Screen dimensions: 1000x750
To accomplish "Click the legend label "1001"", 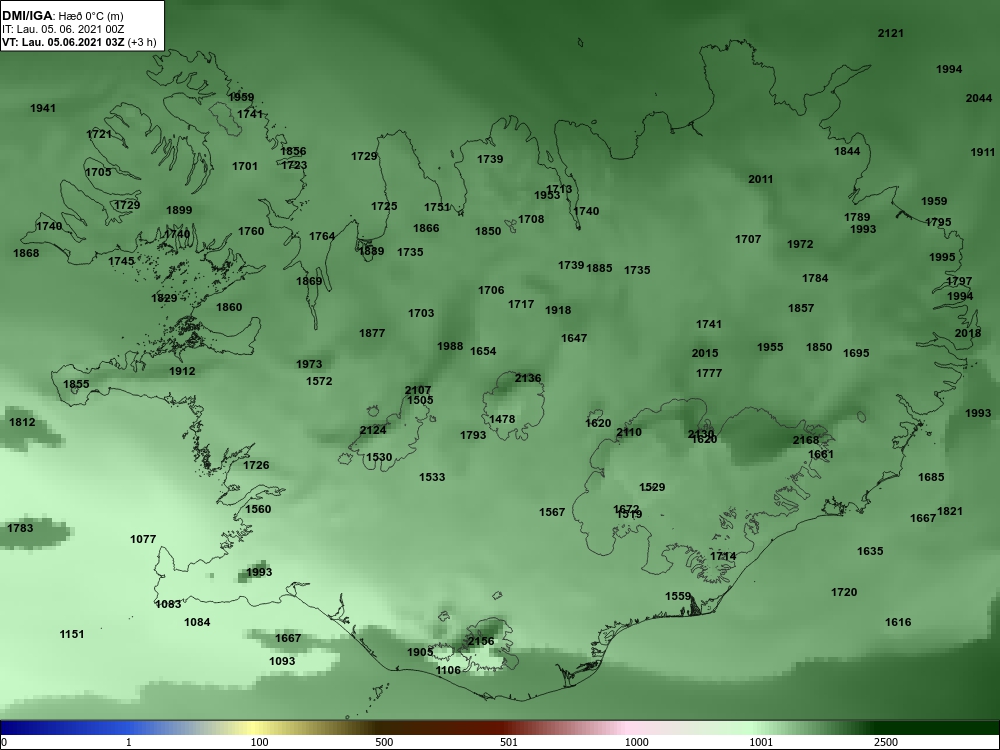I will pyautogui.click(x=761, y=742).
